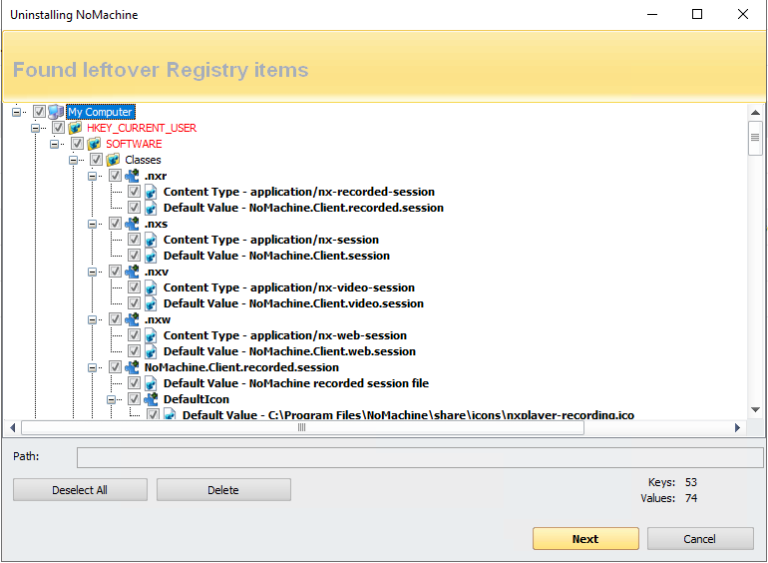Viewport: 768px width, 563px height.
Task: Select the 'Content Type - application/nx-recorded-session' row
Action: [299, 192]
